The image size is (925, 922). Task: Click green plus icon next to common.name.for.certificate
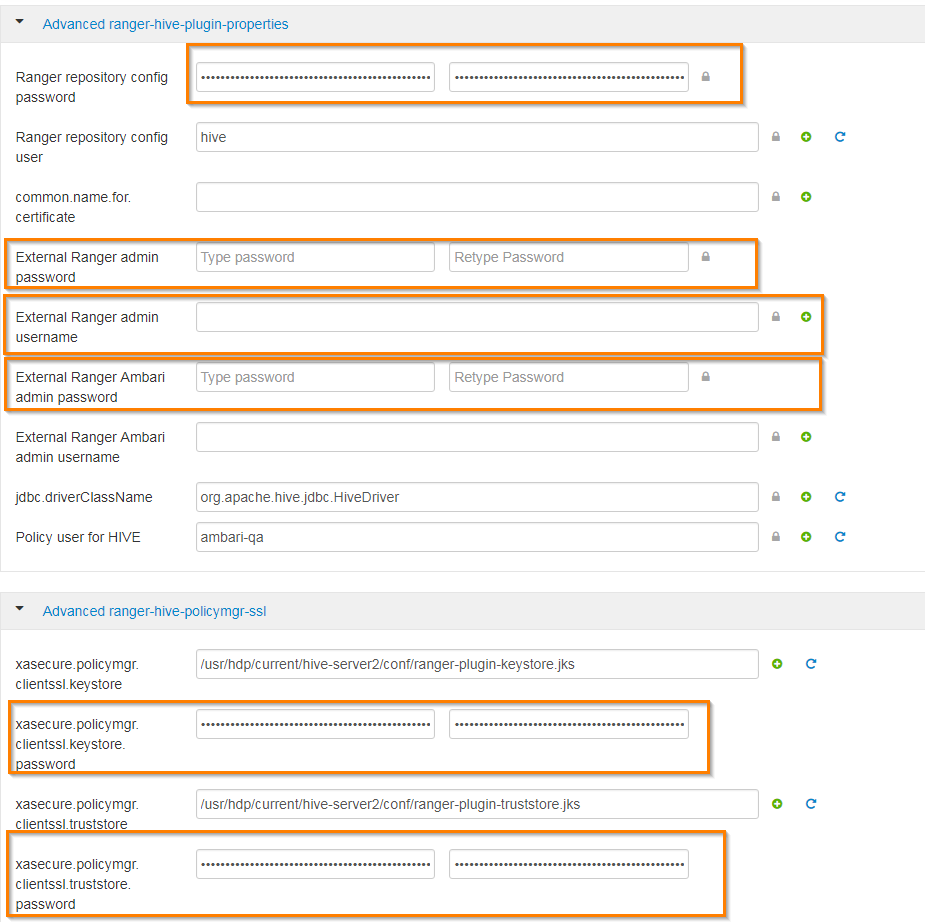(806, 197)
